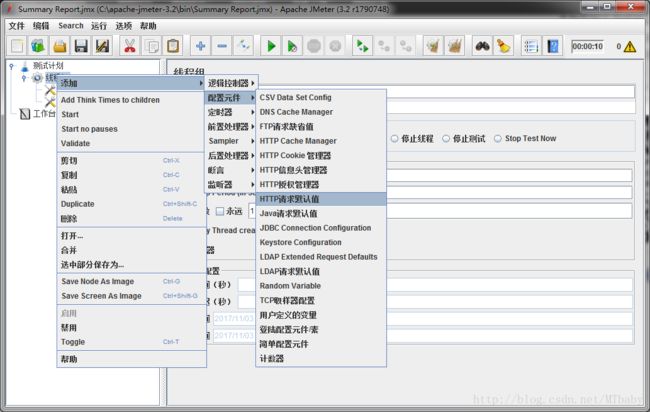
Task: Expand the 断言 submenu
Action: [x=230, y=170]
